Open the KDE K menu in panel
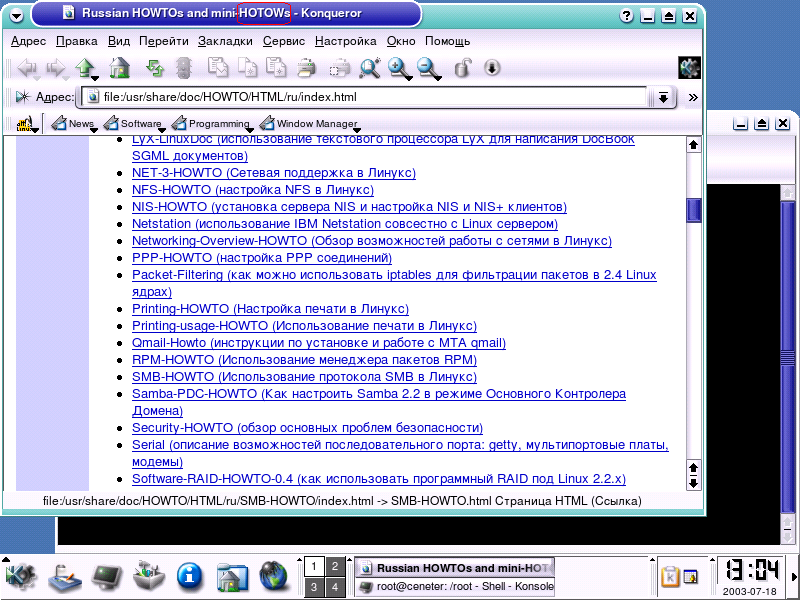Viewport: 800px width, 600px height. coord(20,577)
